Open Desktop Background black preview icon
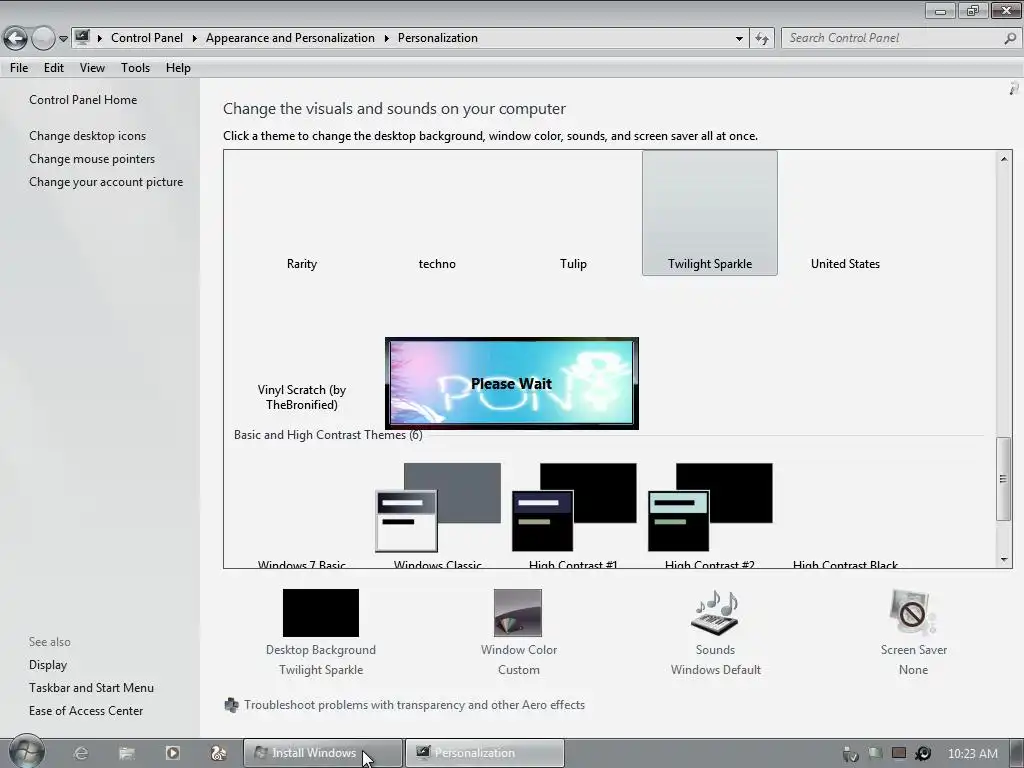This screenshot has width=1024, height=768. pos(321,613)
